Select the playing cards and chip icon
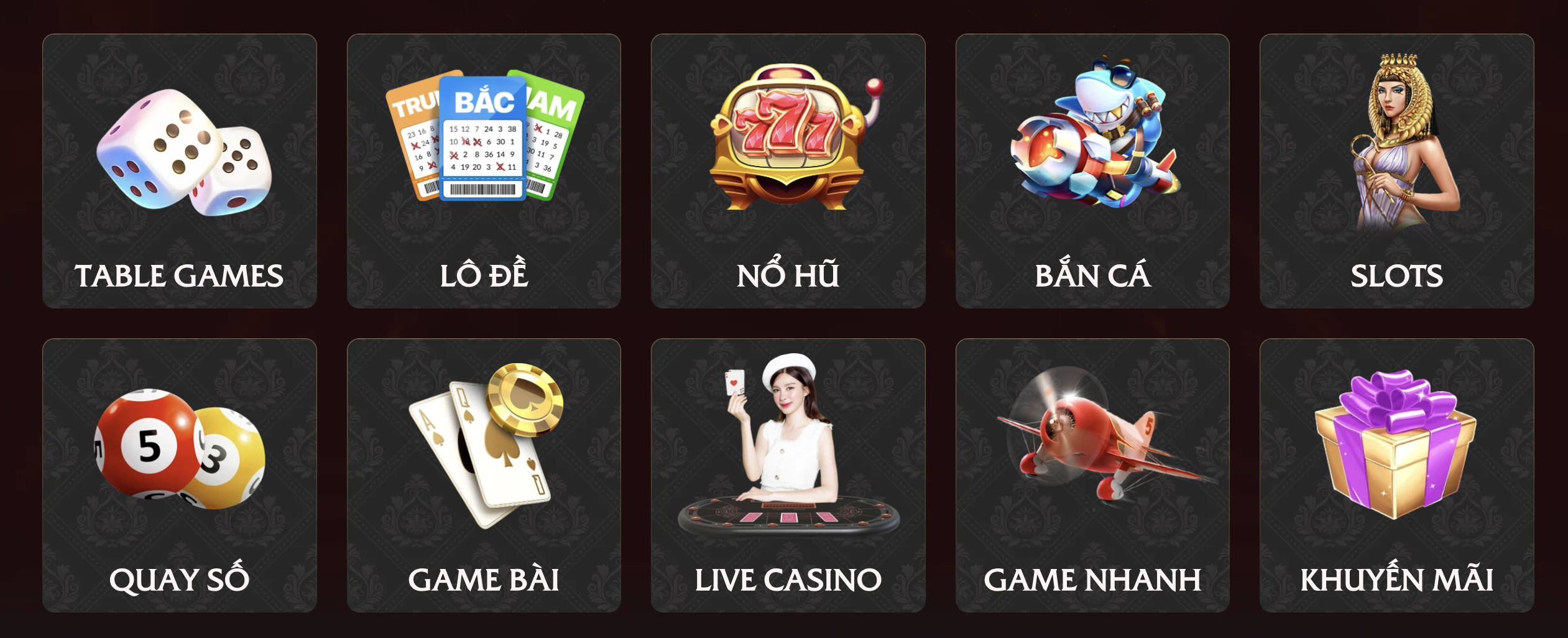This screenshot has width=1568, height=638. pos(486,445)
